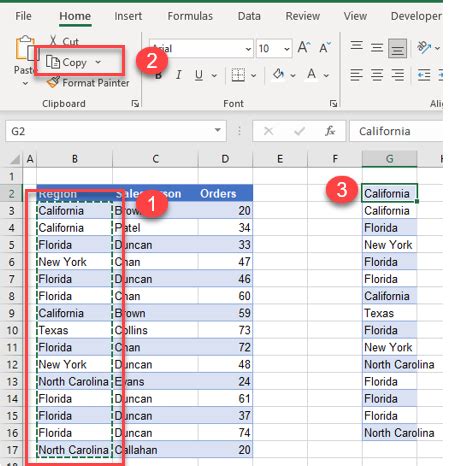Open the font name dropdown
This screenshot has width=457, height=466.
click(248, 49)
